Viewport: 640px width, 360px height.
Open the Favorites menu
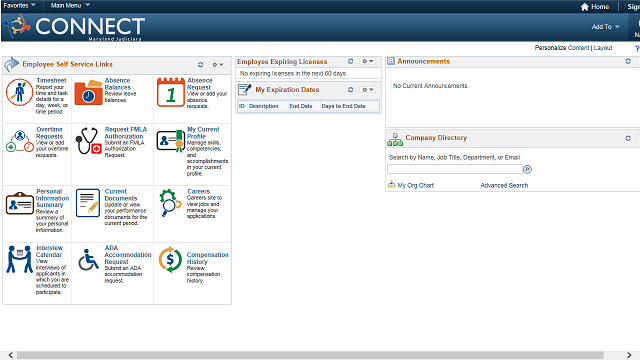coord(19,5)
